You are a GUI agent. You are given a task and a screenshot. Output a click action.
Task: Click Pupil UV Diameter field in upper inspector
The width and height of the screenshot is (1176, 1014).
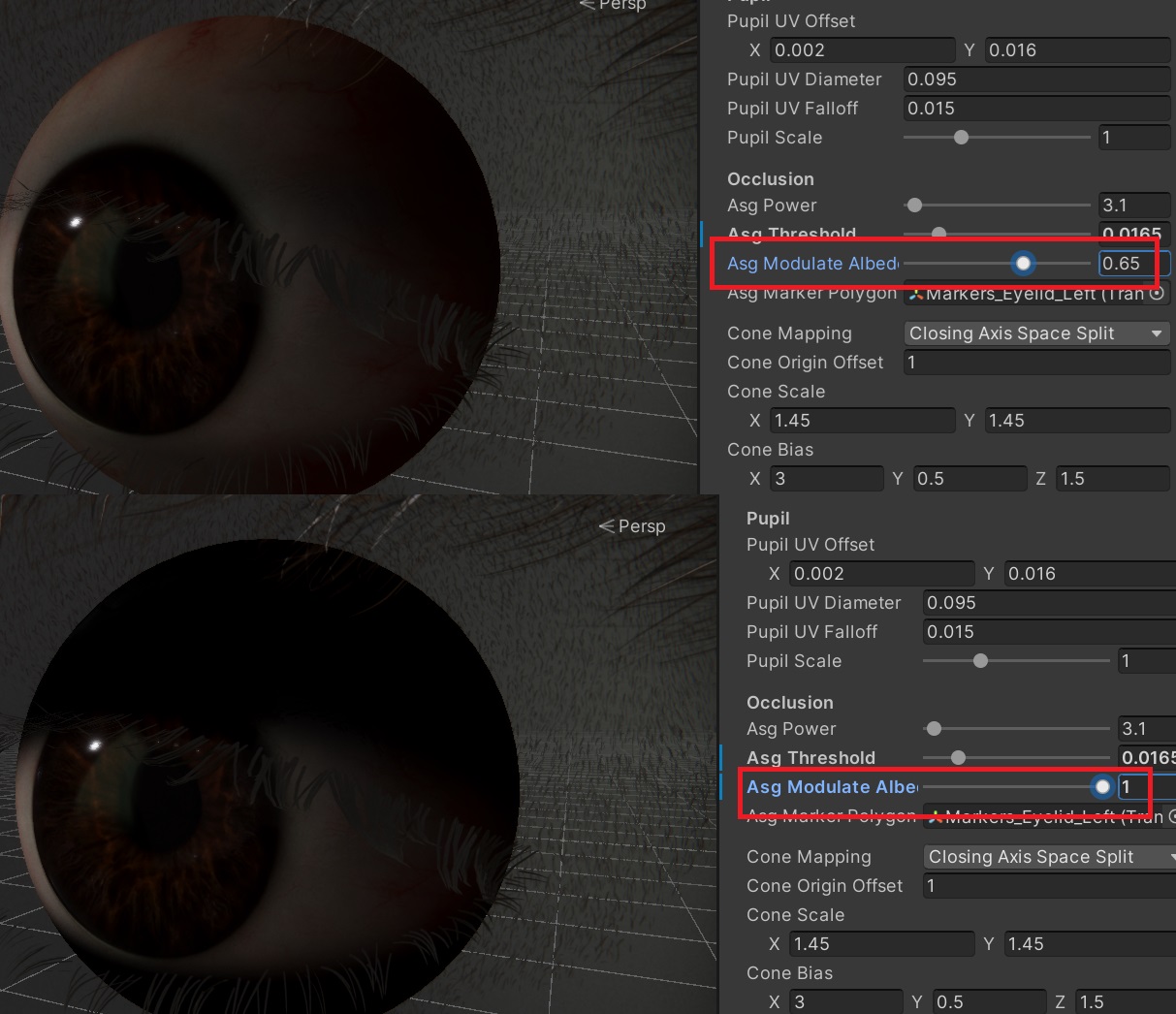(x=1036, y=79)
